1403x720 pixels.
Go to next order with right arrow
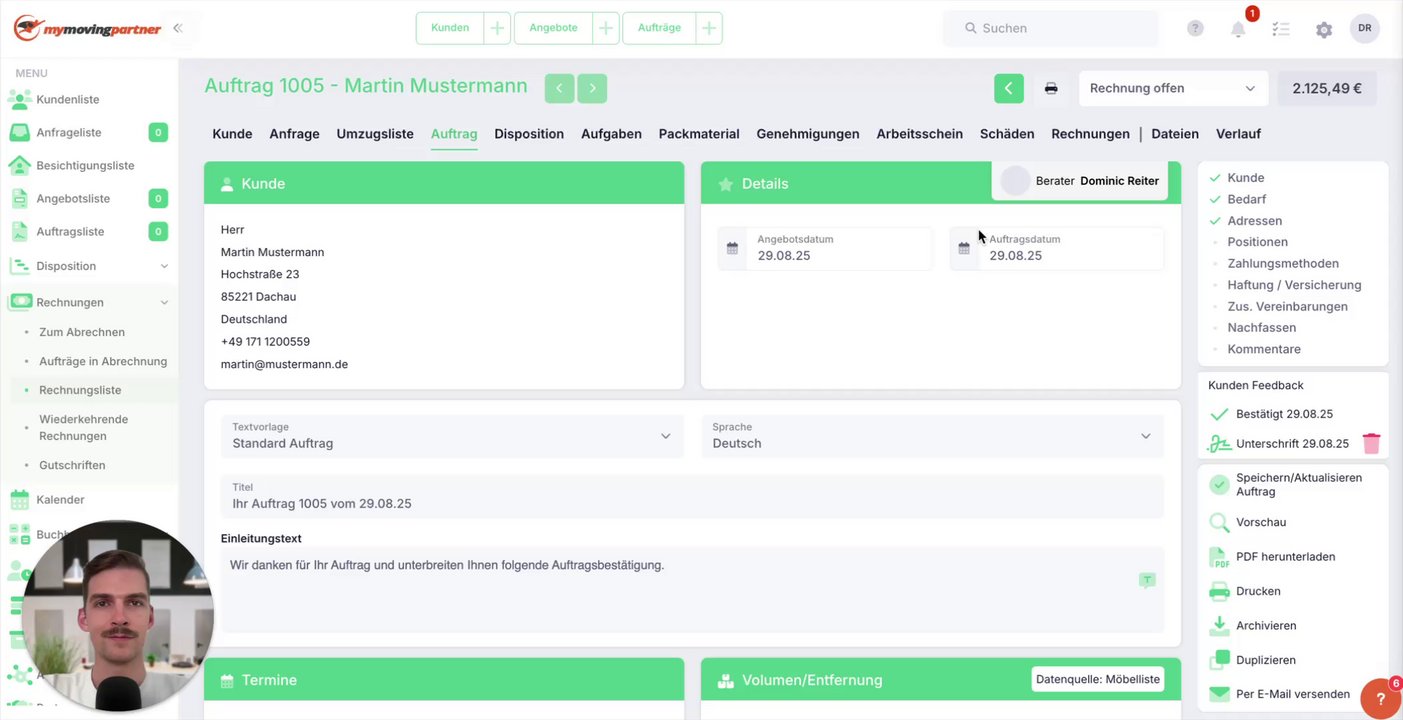point(592,88)
